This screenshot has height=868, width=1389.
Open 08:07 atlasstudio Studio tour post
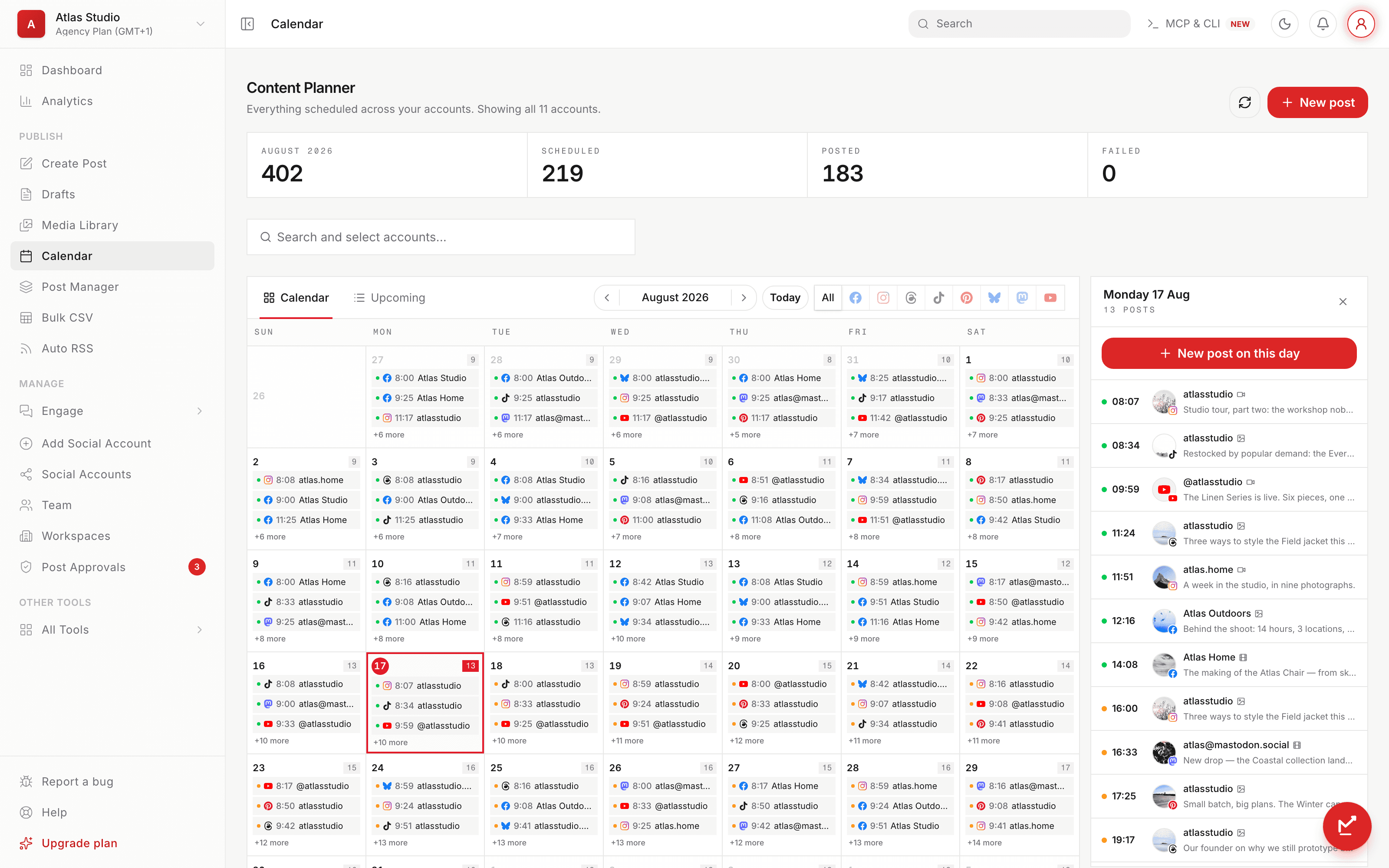(x=1229, y=402)
